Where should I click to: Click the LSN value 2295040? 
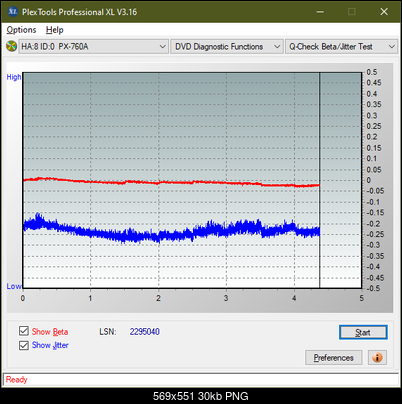(x=145, y=332)
